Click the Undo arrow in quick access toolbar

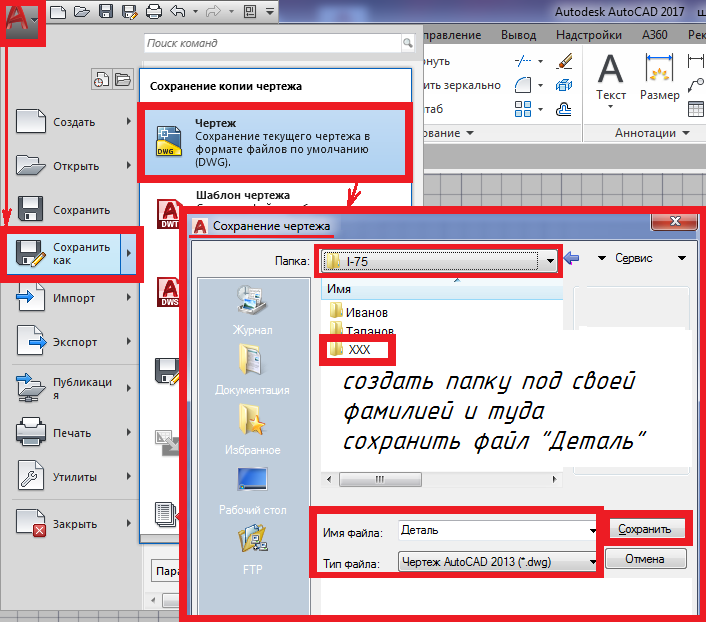click(179, 12)
